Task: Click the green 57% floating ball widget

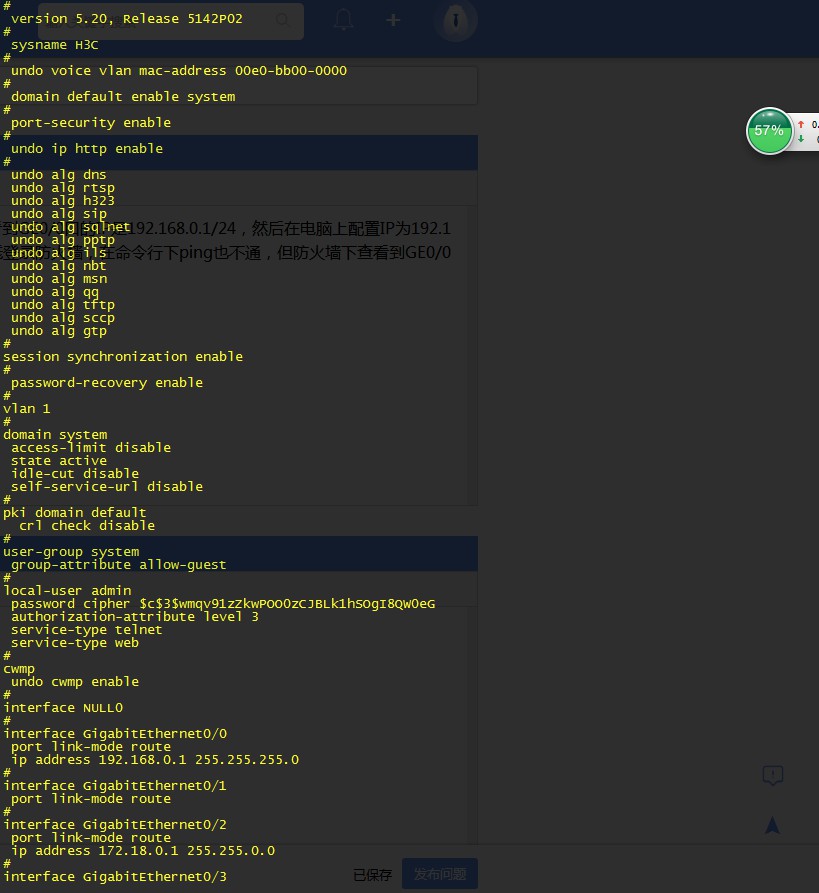Action: (x=769, y=130)
